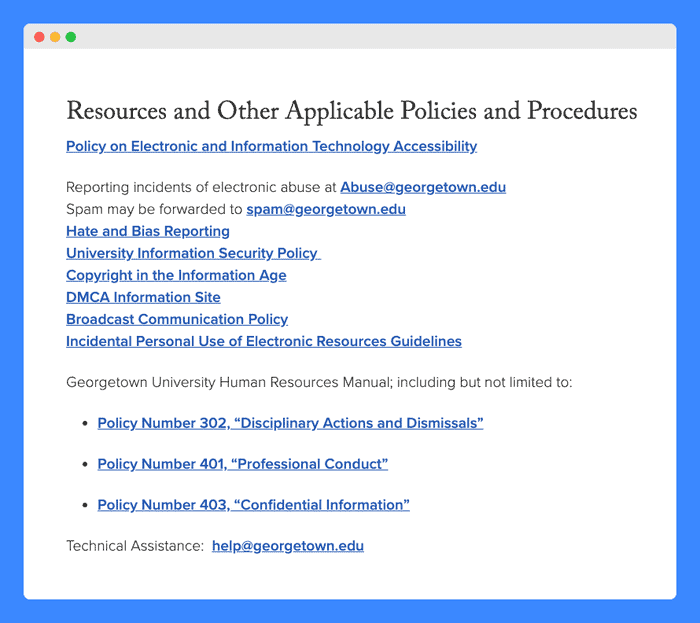700x623 pixels.
Task: Click the Resources and Other Applicable Policies heading
Action: click(x=352, y=111)
